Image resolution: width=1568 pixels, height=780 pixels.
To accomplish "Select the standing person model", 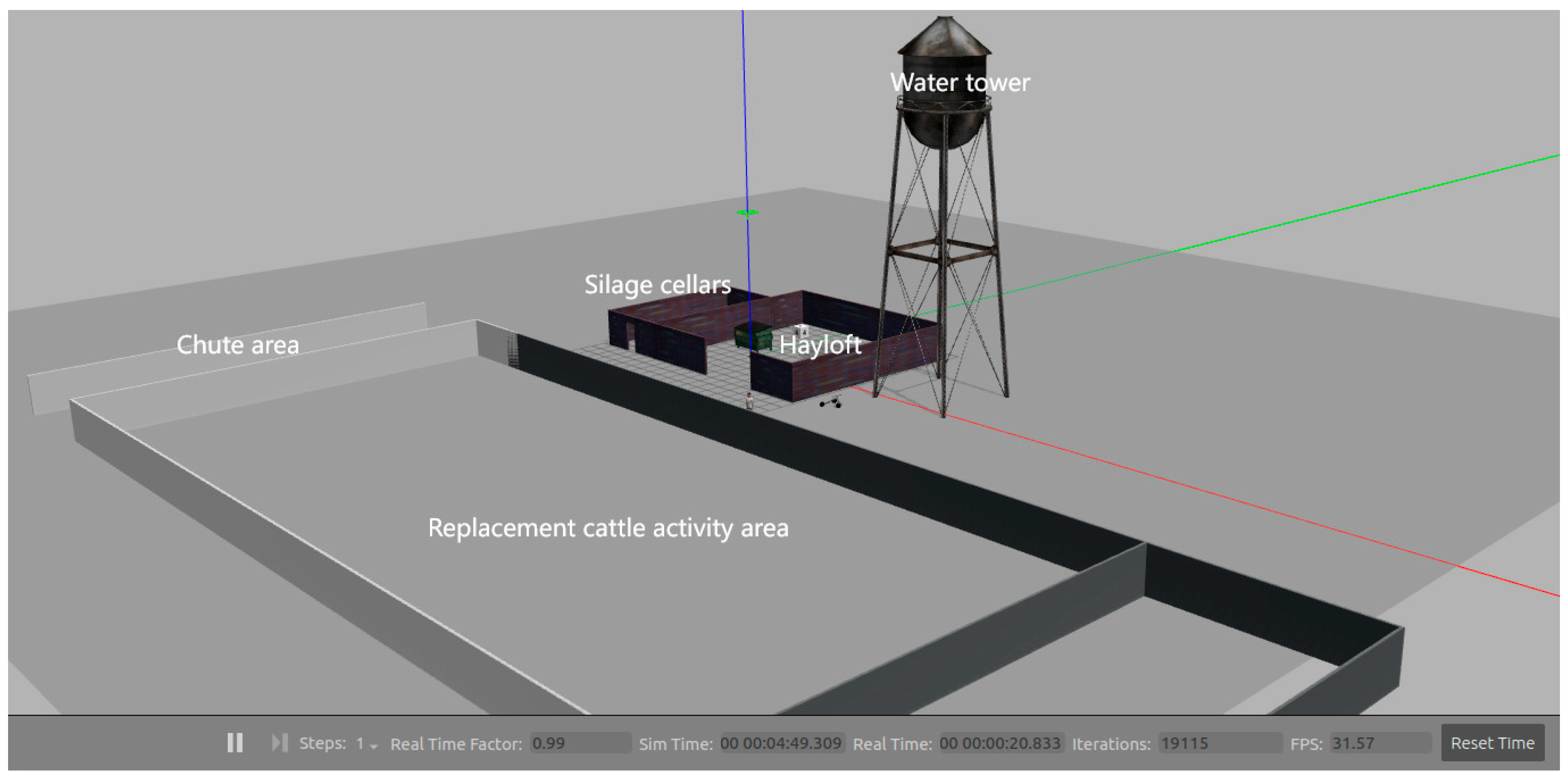I will click(749, 402).
